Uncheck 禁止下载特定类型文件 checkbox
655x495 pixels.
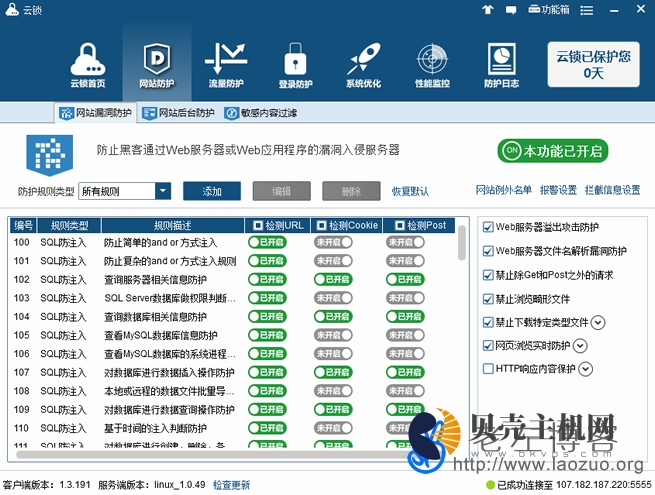click(x=487, y=322)
